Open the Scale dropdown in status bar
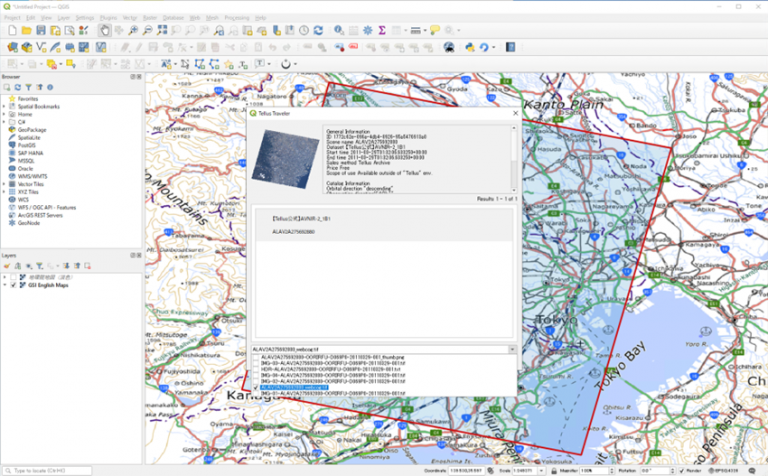 [x=541, y=471]
